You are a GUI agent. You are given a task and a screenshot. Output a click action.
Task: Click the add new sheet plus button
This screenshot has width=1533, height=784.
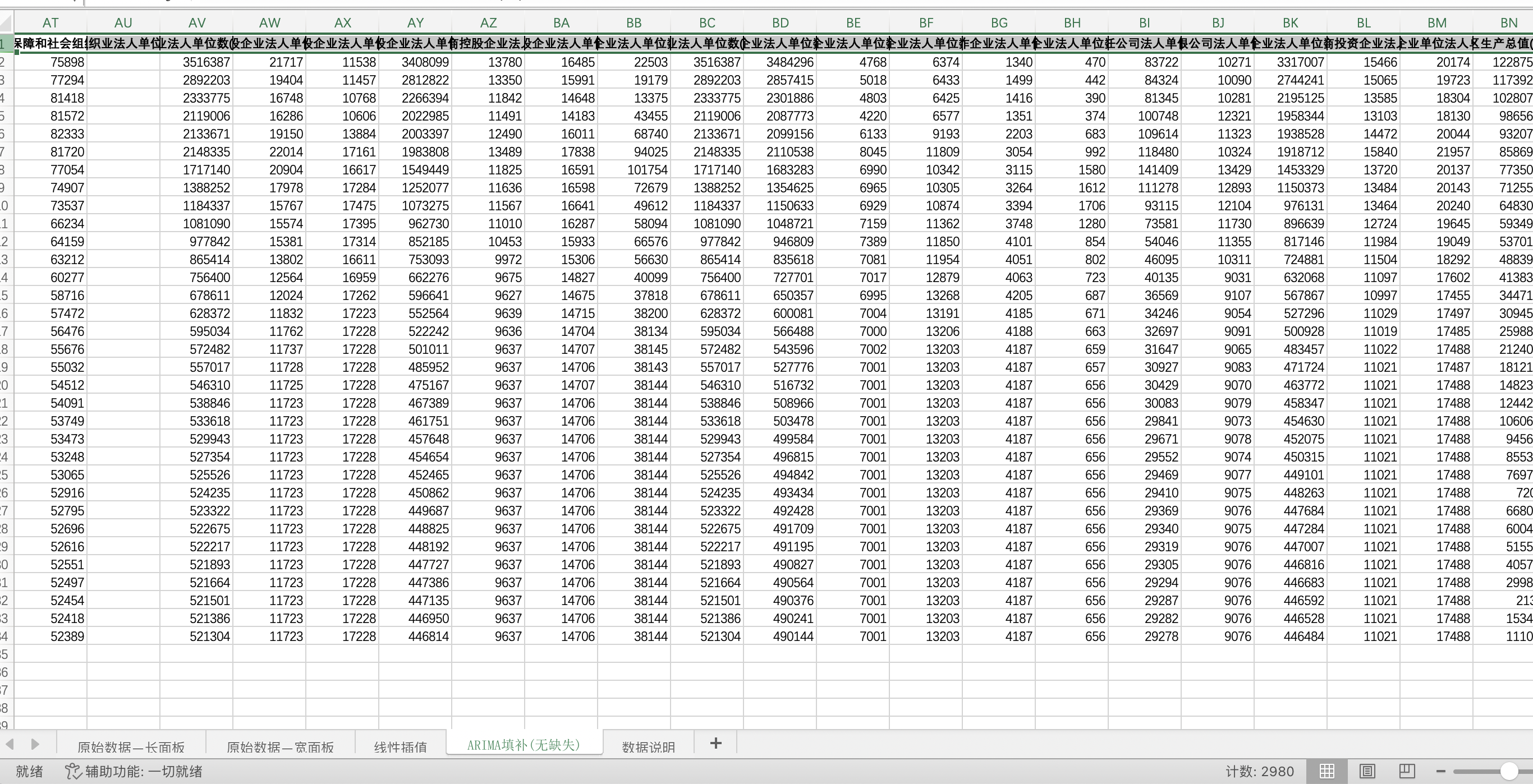point(716,744)
